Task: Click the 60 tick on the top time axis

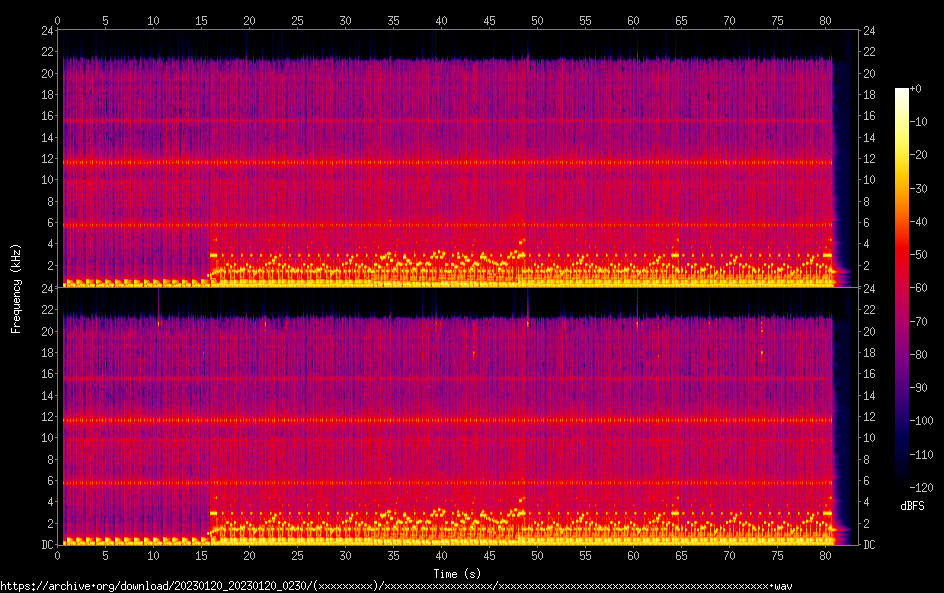Action: 633,20
